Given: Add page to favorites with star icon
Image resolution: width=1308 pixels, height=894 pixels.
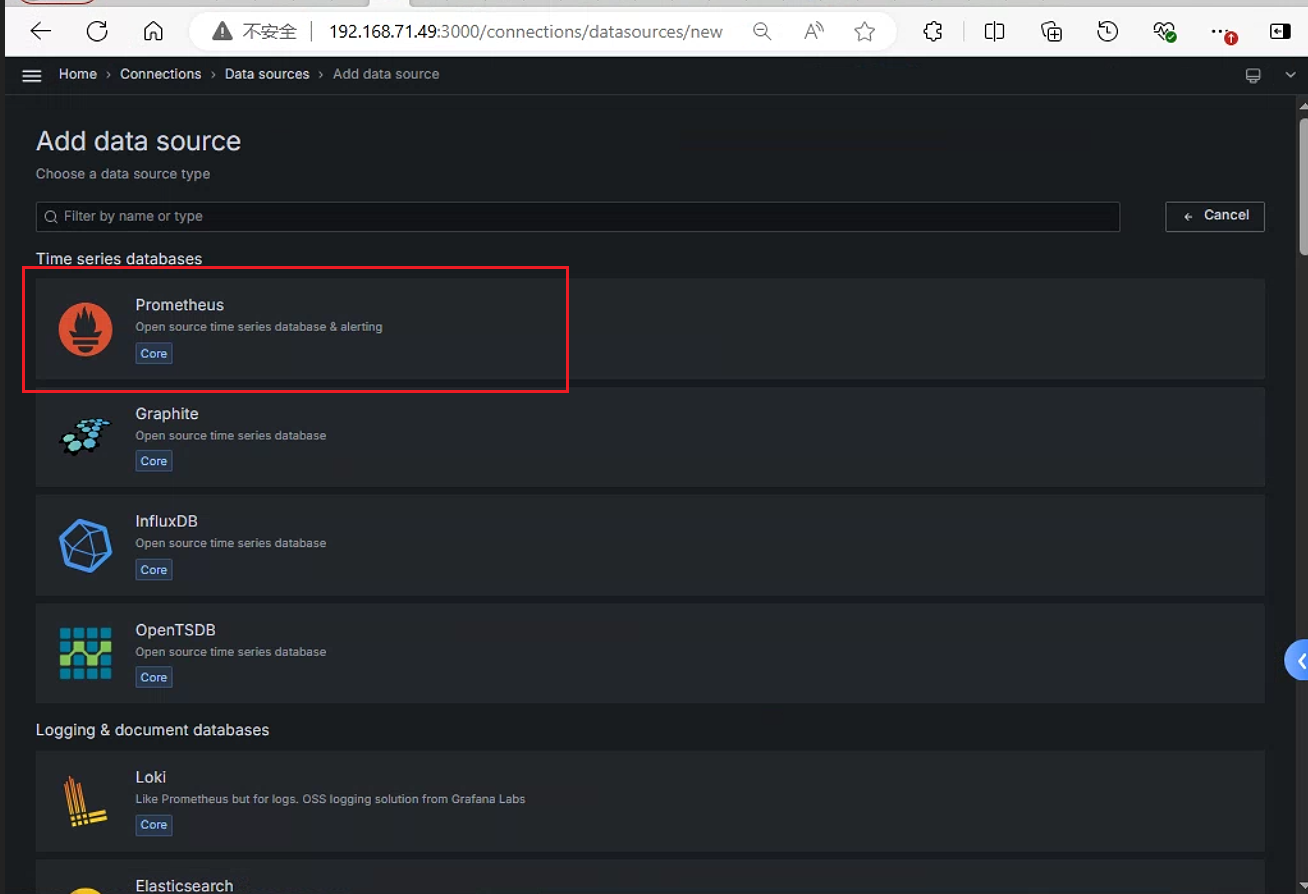Looking at the screenshot, I should pos(865,32).
